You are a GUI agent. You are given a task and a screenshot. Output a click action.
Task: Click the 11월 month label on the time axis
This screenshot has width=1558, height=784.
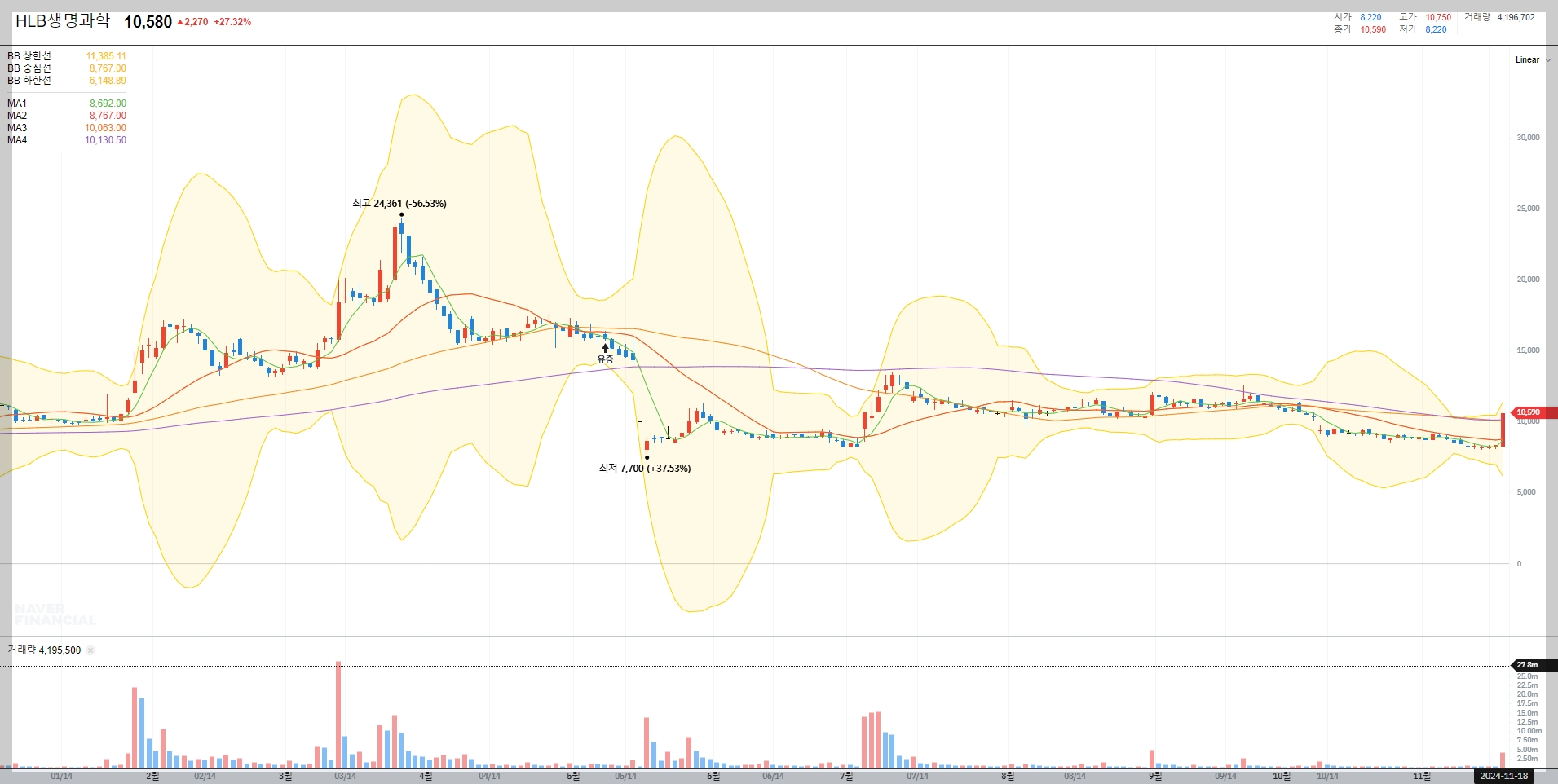coord(1422,776)
